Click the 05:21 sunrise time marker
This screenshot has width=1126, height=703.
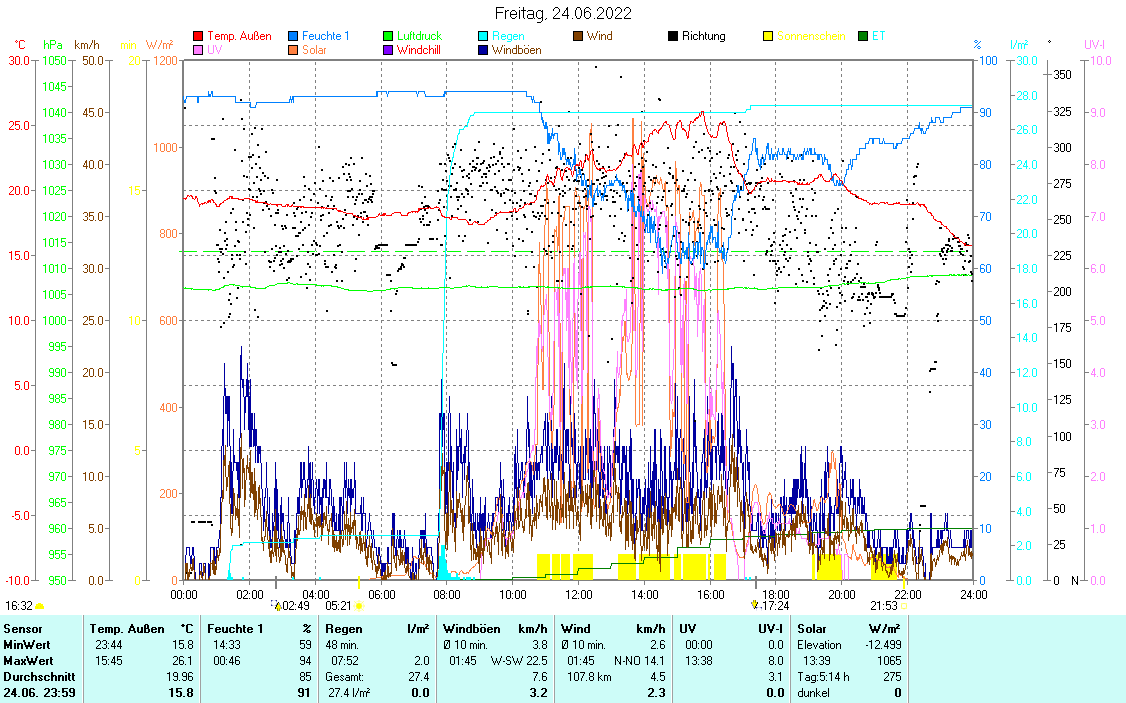click(339, 605)
